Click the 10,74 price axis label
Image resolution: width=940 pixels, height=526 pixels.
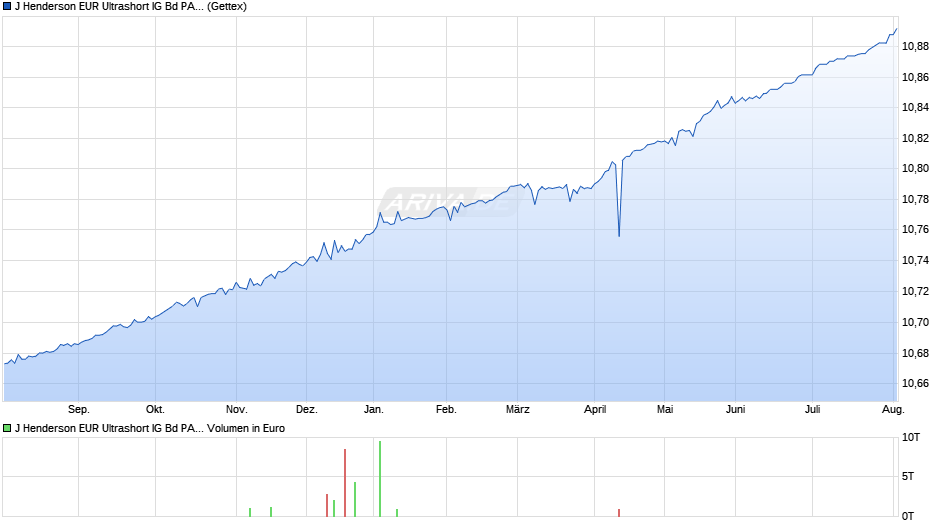click(x=915, y=260)
